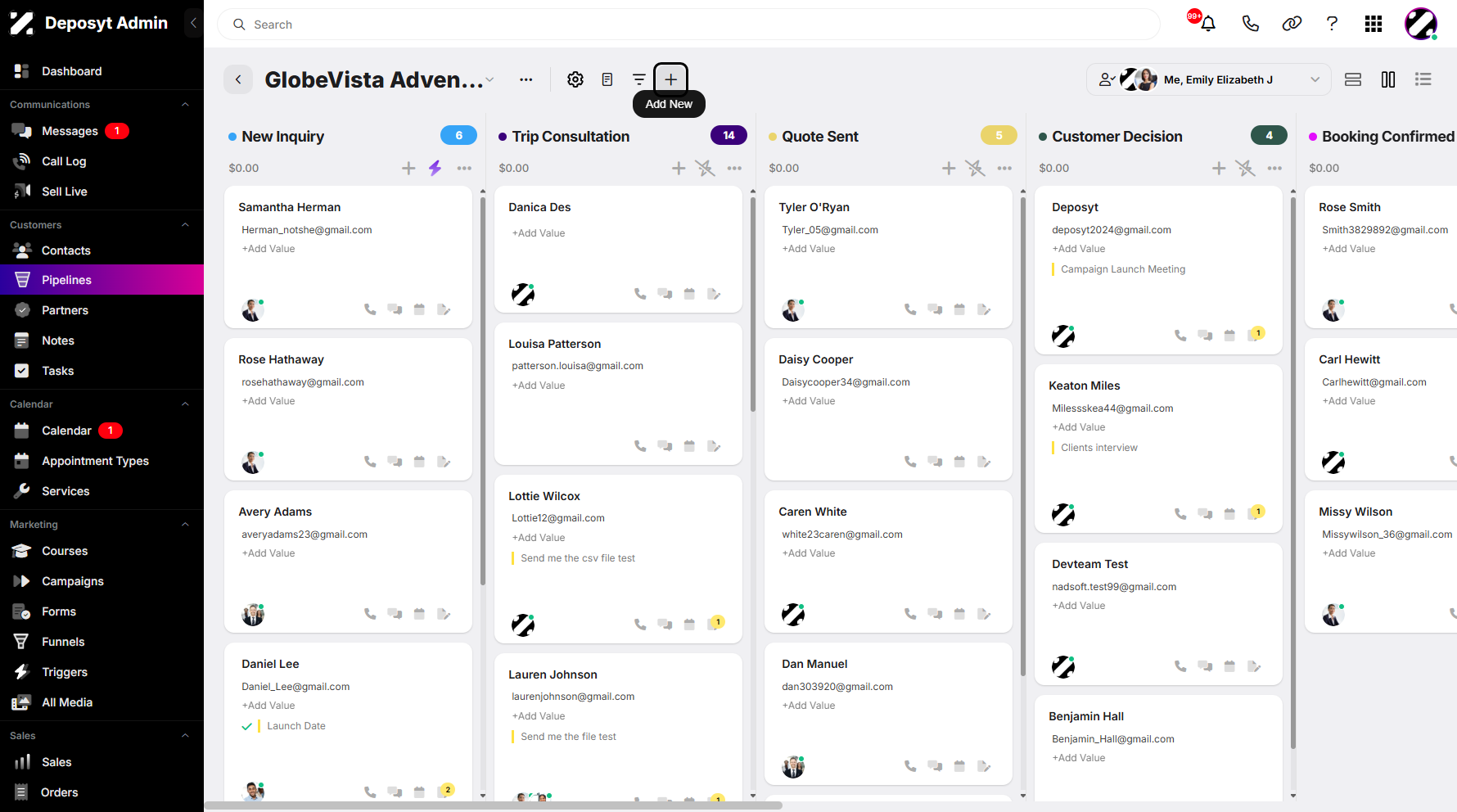The image size is (1457, 812).
Task: Open the link icon in header
Action: click(1292, 24)
